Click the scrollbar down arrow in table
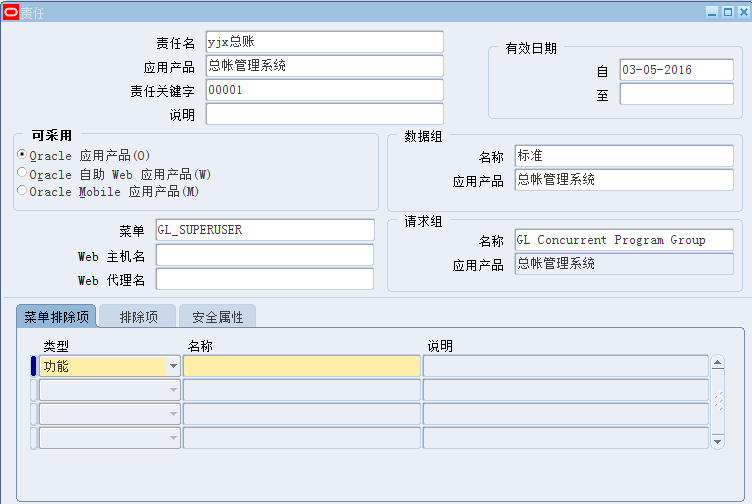This screenshot has width=752, height=504. [717, 442]
